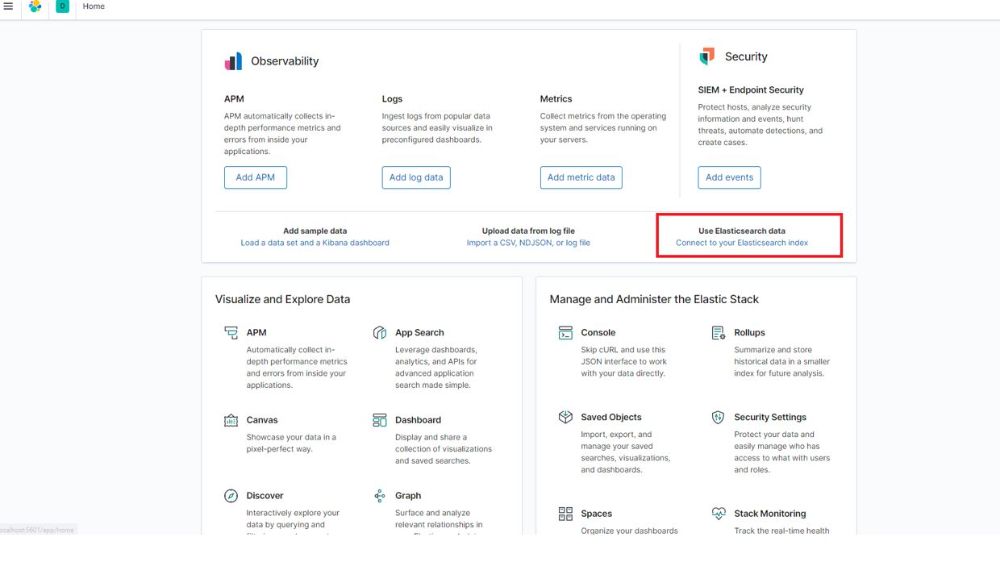Click the Saved Objects icon

tap(566, 417)
